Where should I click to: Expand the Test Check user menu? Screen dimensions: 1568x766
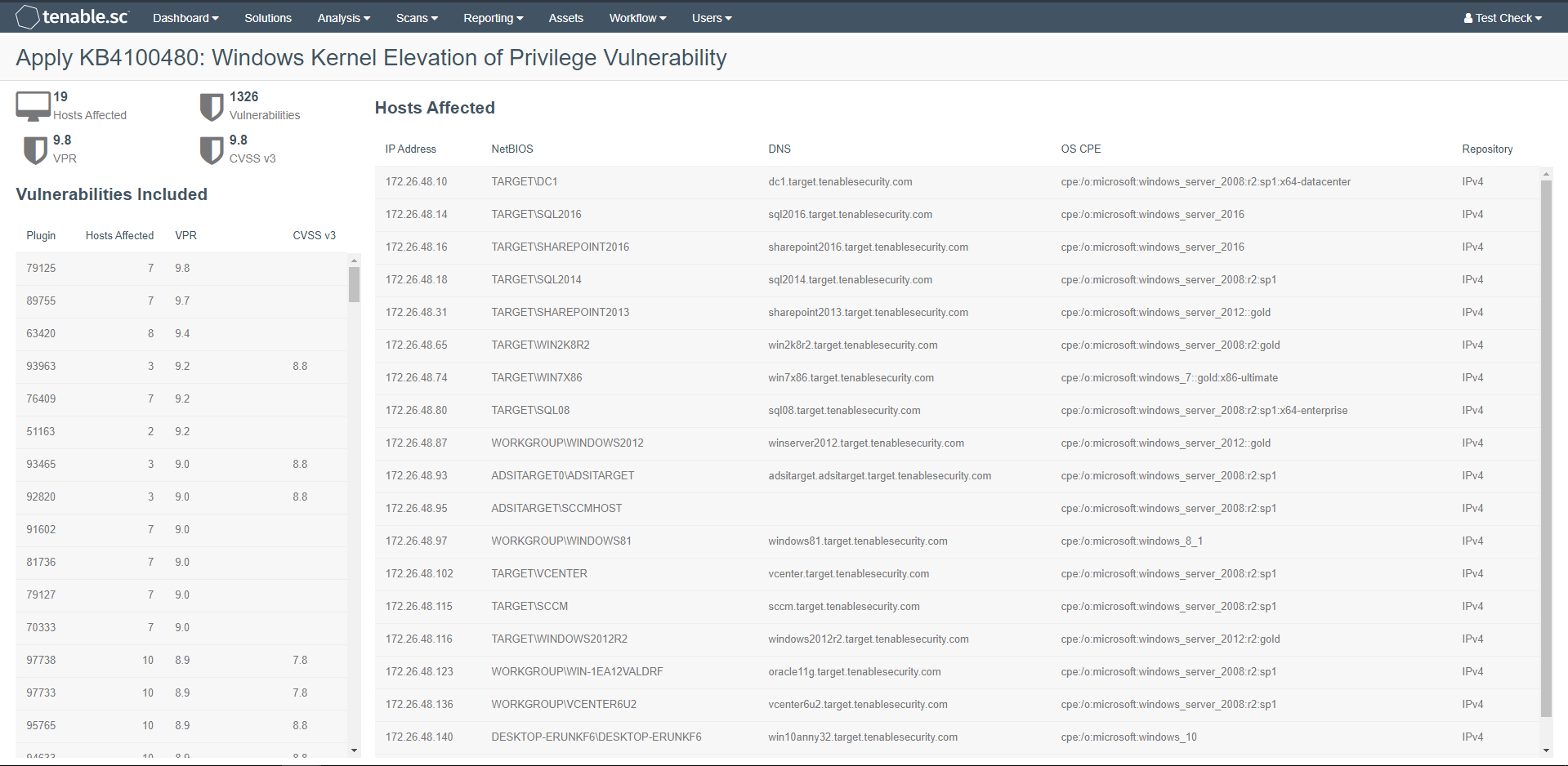coord(1503,17)
